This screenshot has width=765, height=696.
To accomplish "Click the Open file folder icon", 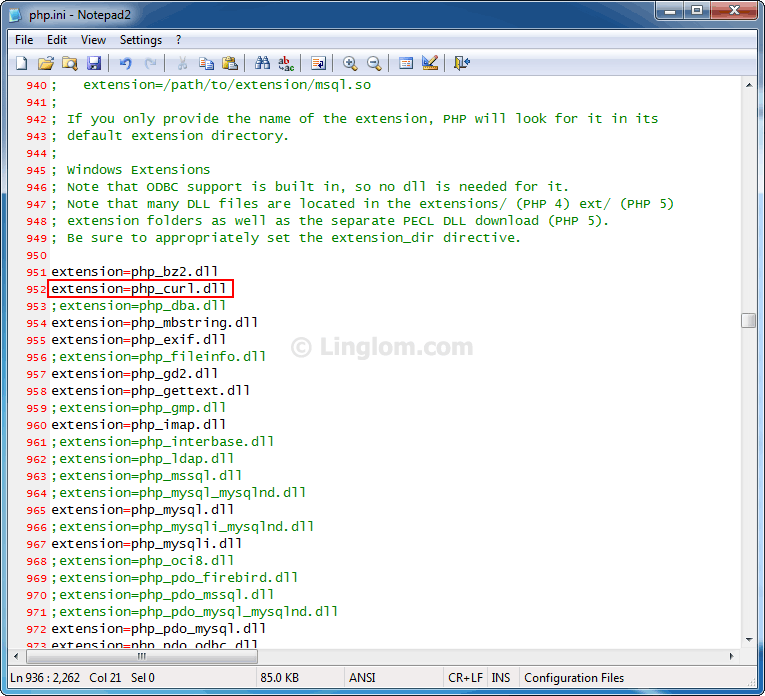I will pyautogui.click(x=46, y=63).
